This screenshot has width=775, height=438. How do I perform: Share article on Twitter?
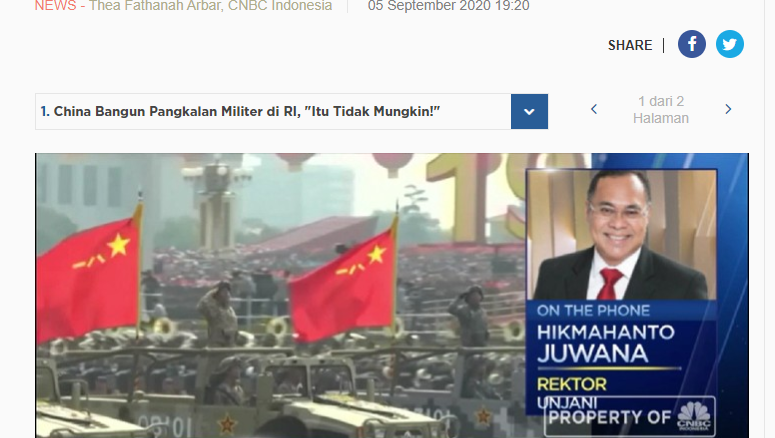point(730,44)
